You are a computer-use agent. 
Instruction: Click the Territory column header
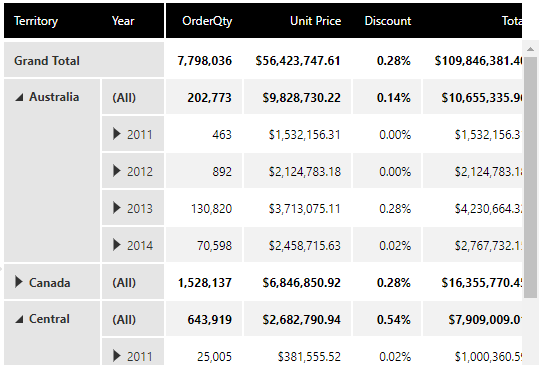coord(36,21)
